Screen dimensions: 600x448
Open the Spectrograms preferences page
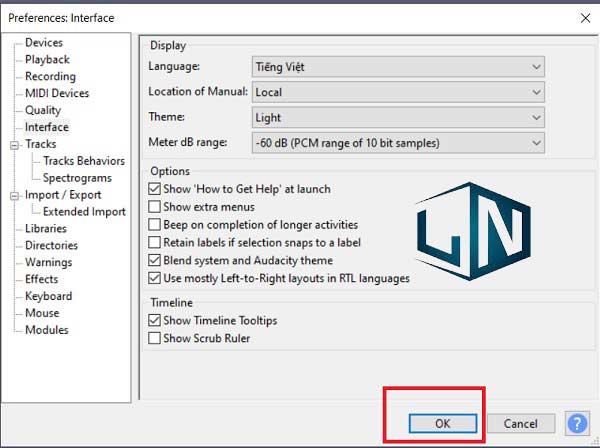click(x=77, y=178)
